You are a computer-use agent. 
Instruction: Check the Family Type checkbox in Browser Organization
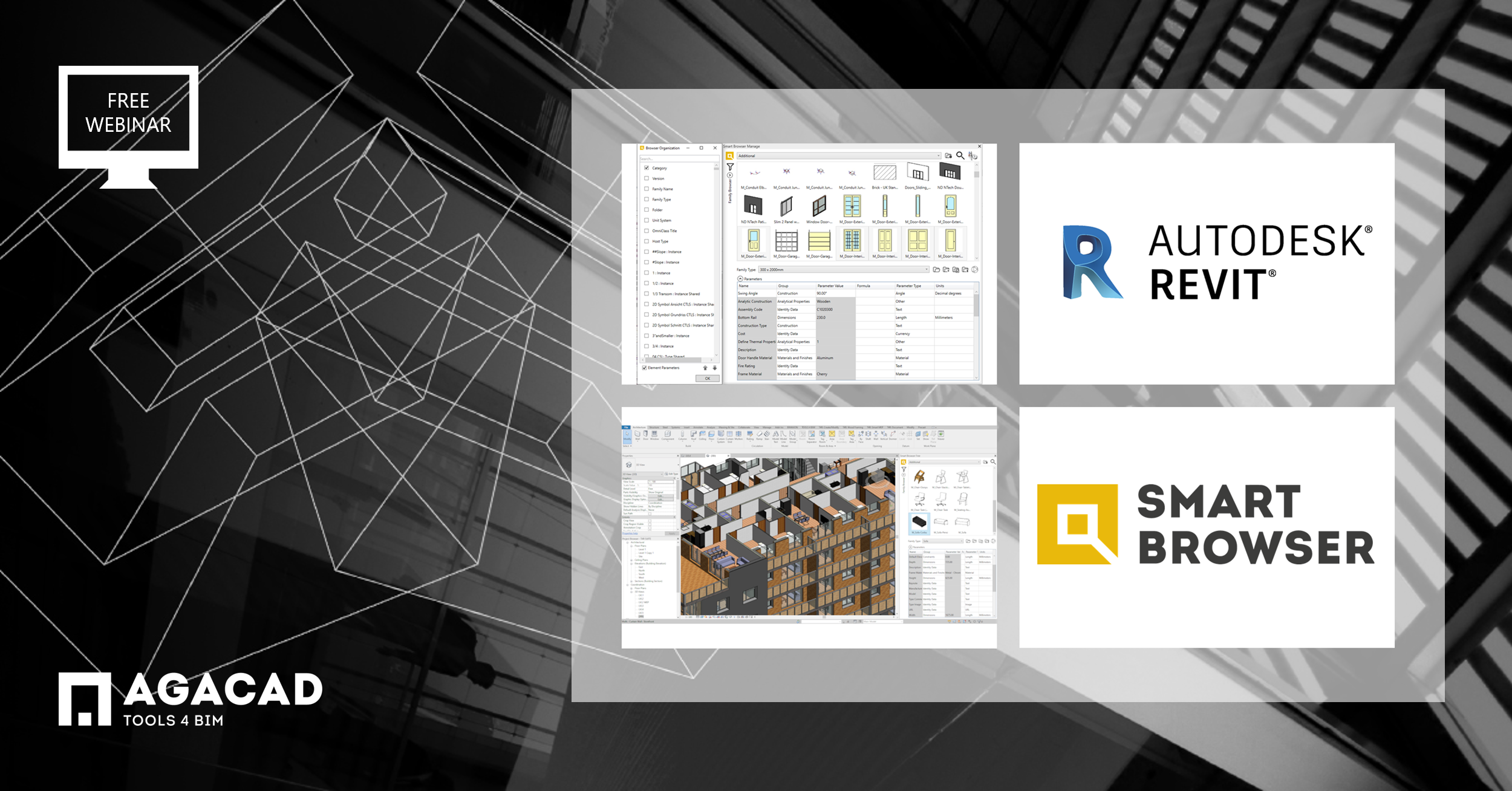click(x=647, y=199)
